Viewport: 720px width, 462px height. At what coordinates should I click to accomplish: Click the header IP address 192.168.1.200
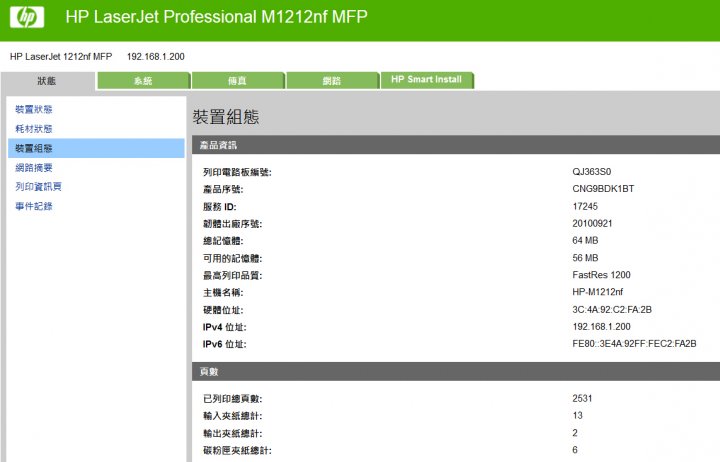[x=156, y=56]
